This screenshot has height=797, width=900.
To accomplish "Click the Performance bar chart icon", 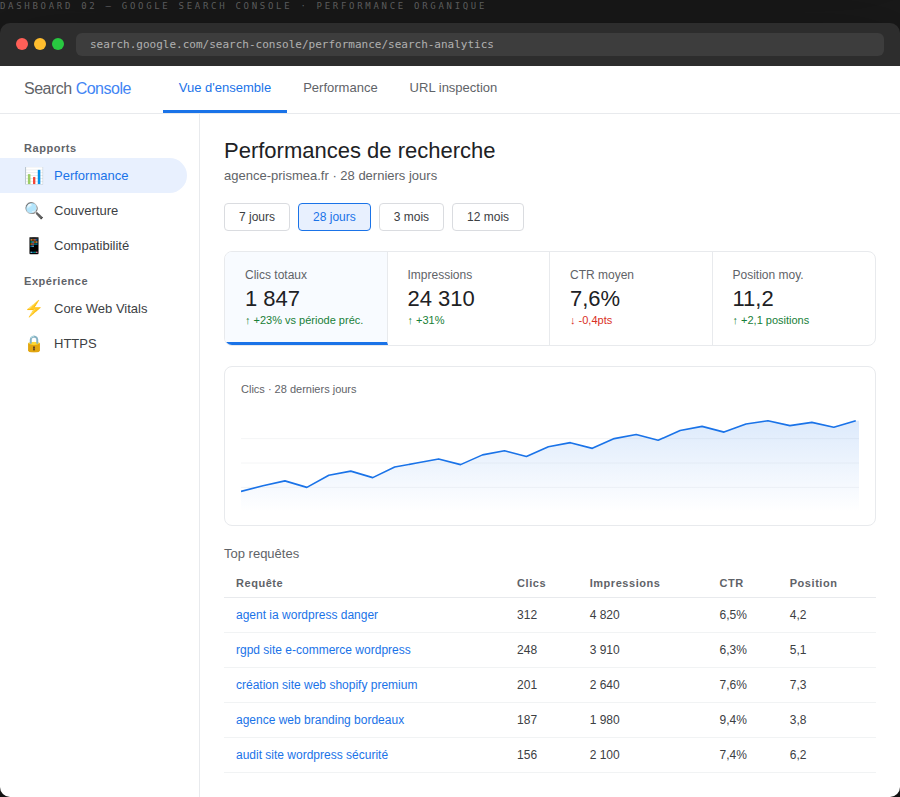I will 34,176.
